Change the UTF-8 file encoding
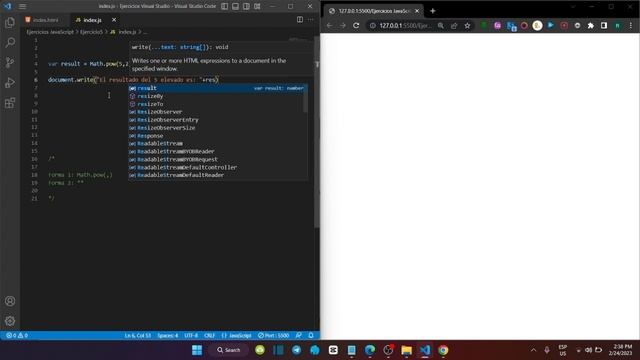The width and height of the screenshot is (640, 360). [191, 336]
